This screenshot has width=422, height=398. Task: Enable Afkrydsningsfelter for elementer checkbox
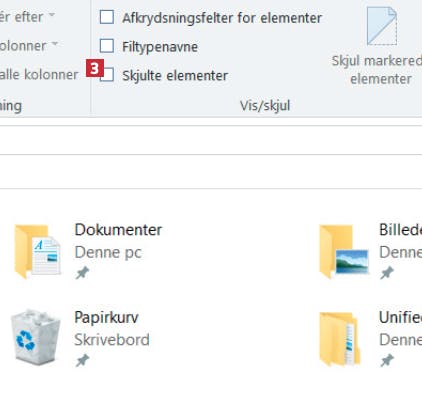click(107, 17)
